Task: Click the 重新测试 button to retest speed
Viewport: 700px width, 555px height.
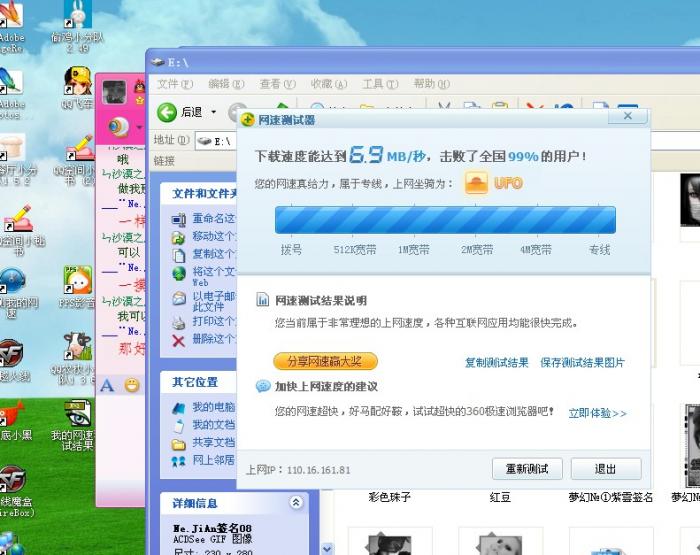Action: (527, 469)
